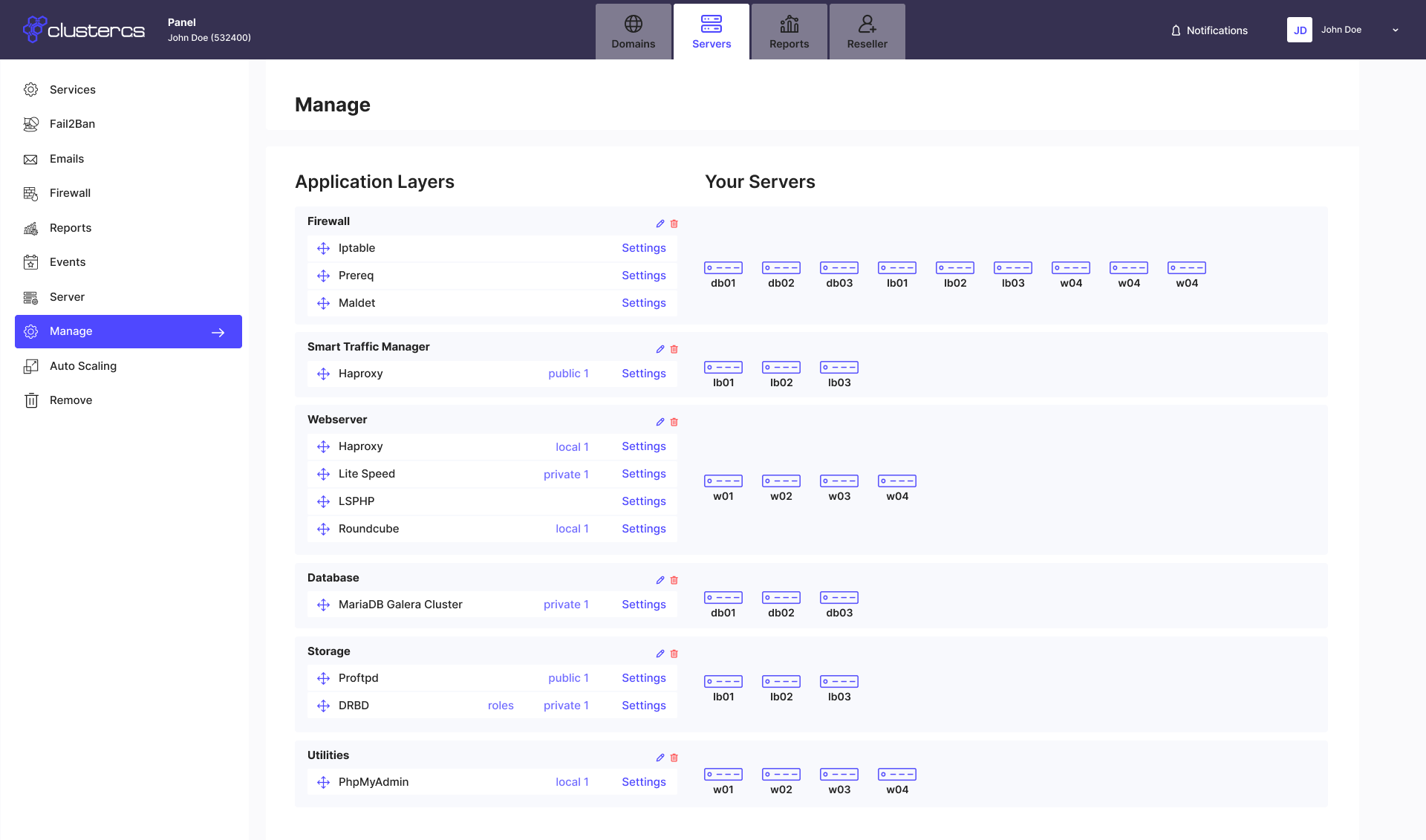Click the edit pencil for Utilities layer
1426x840 pixels.
tap(660, 758)
